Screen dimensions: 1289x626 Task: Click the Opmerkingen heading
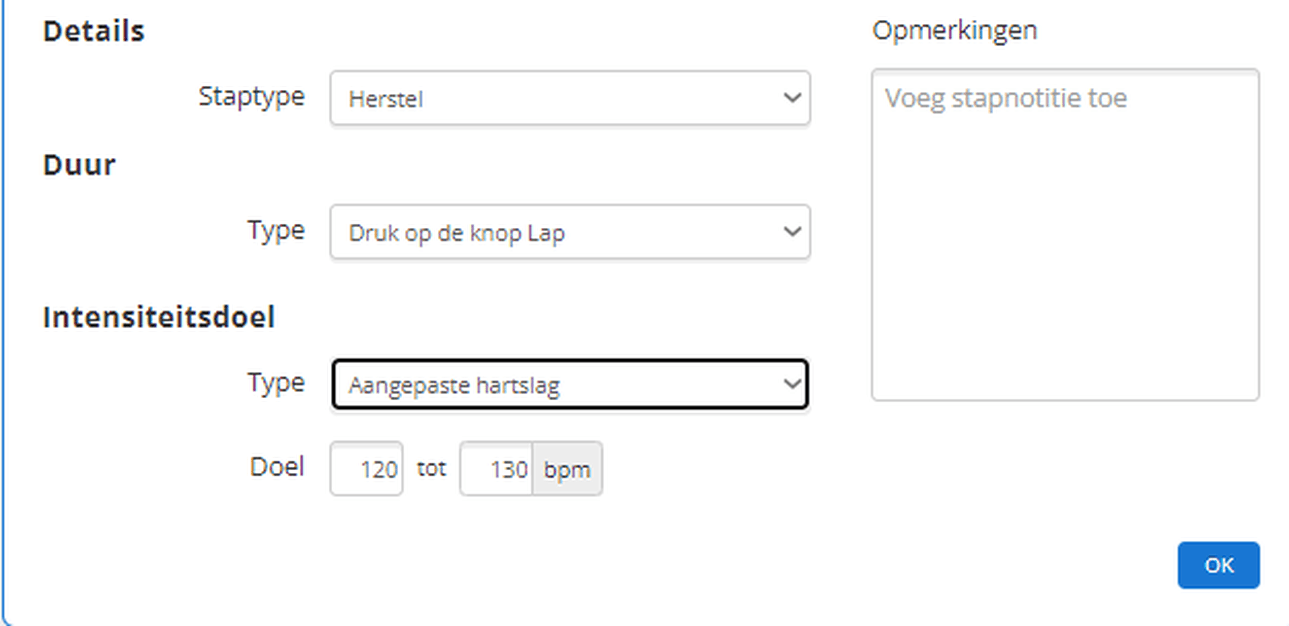click(x=954, y=30)
